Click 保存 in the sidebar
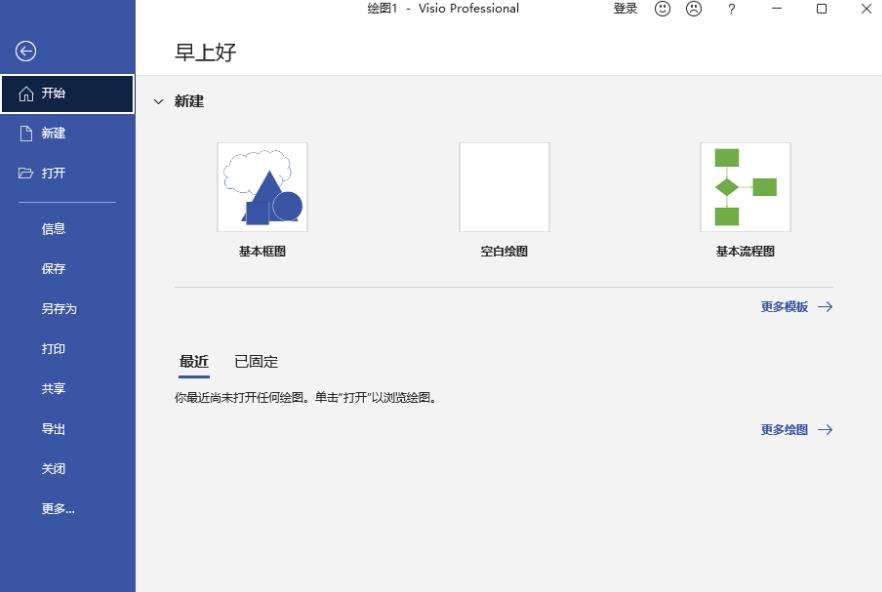 click(x=68, y=268)
